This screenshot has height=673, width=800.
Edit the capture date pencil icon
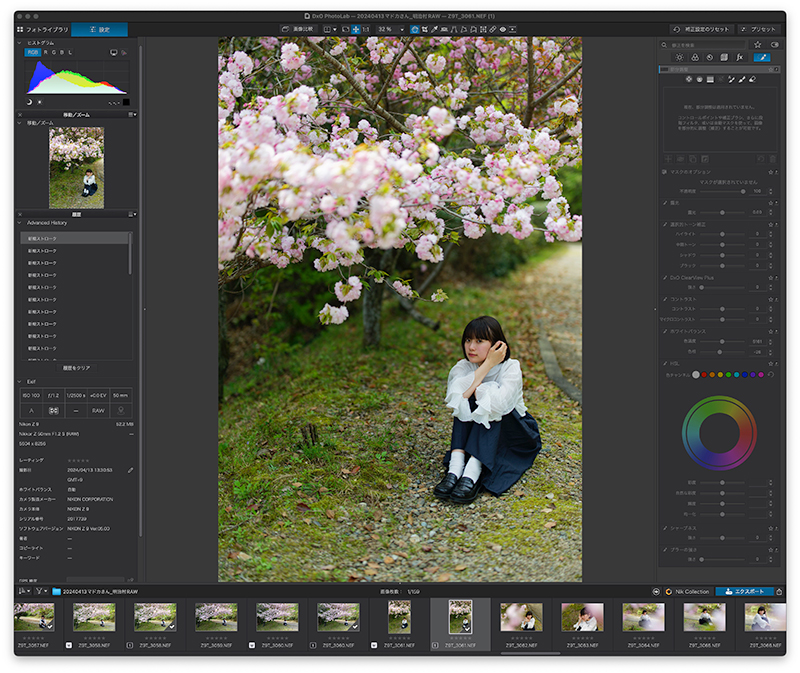(x=131, y=470)
